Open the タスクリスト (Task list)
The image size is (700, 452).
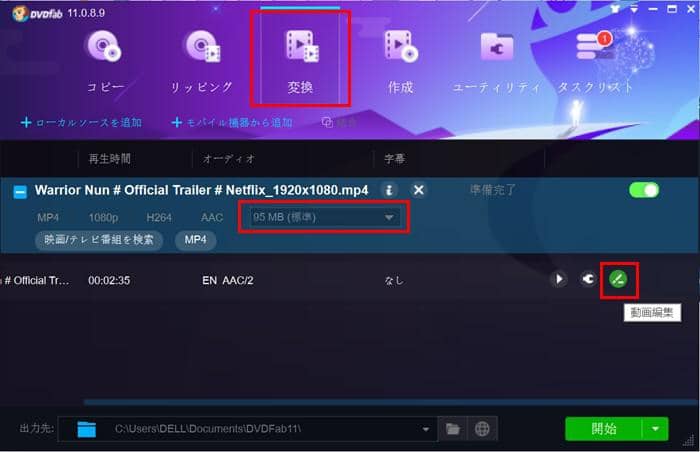point(595,62)
